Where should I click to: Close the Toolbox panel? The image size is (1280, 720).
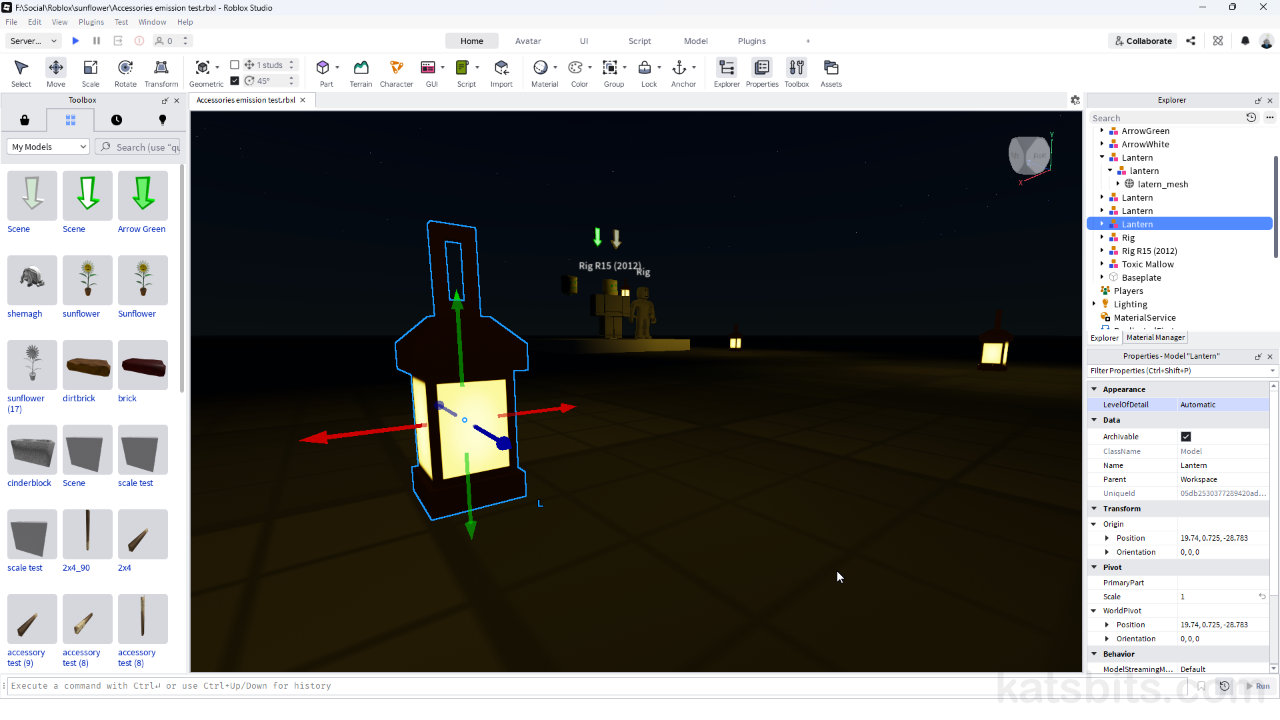(177, 100)
